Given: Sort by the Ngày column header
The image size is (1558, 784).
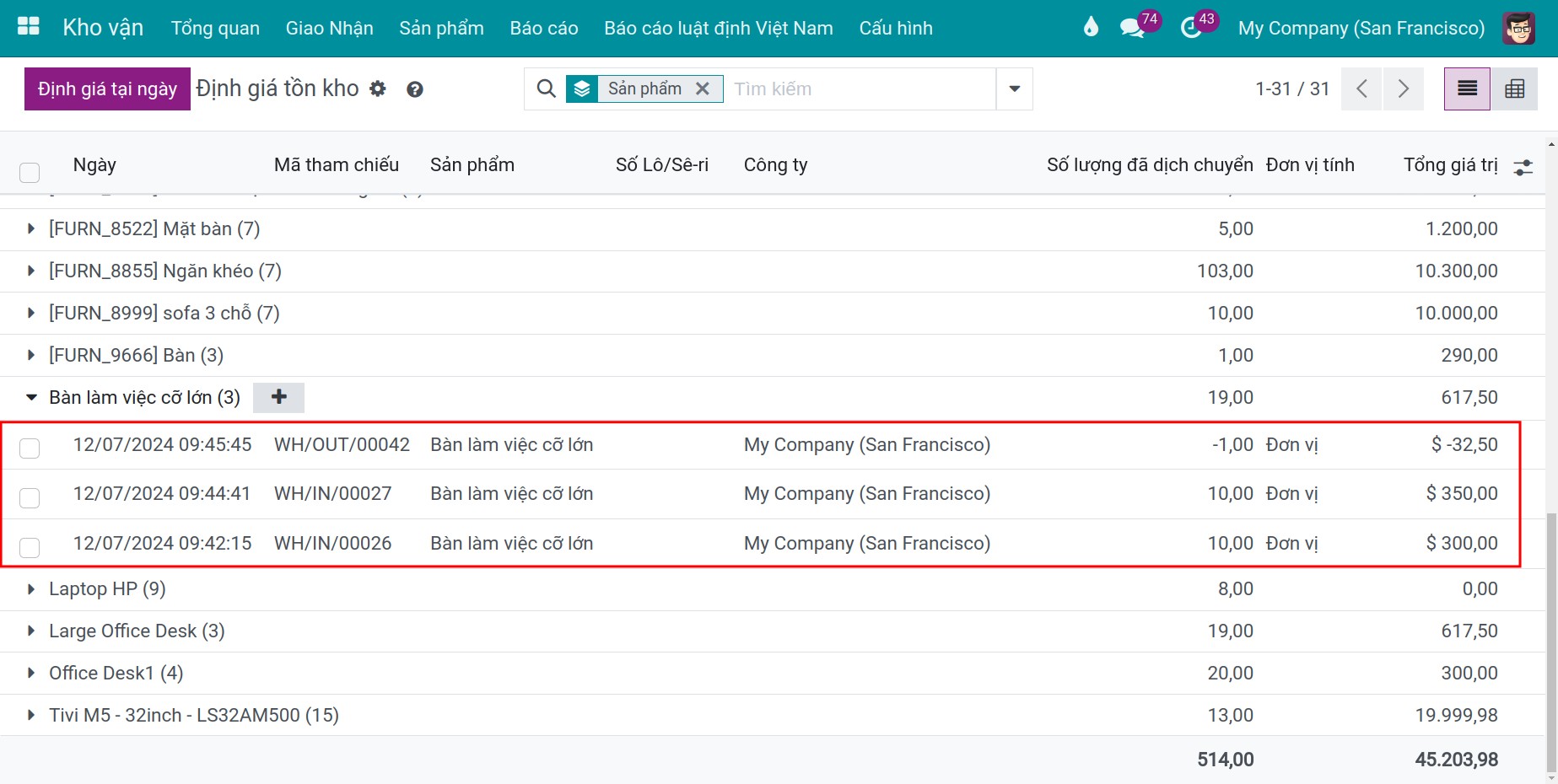Looking at the screenshot, I should point(94,164).
